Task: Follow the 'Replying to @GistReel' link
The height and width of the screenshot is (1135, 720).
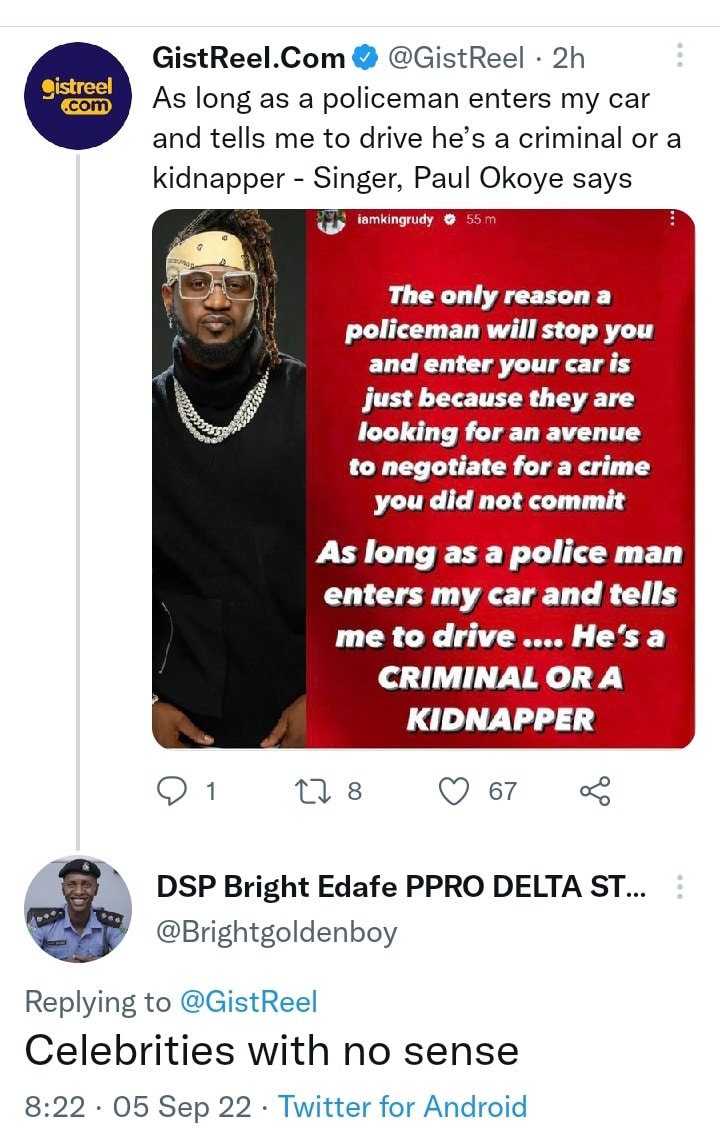Action: [x=248, y=1001]
